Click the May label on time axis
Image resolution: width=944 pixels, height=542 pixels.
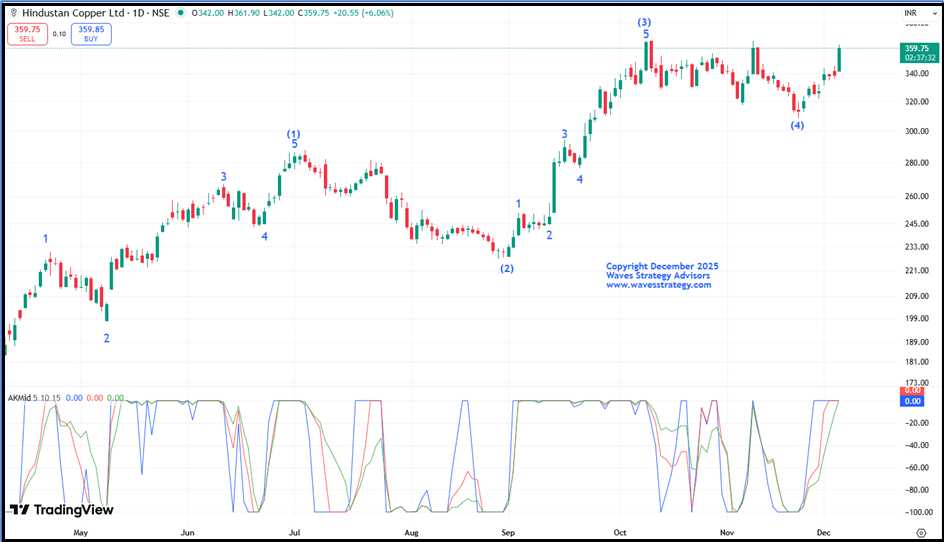(81, 532)
